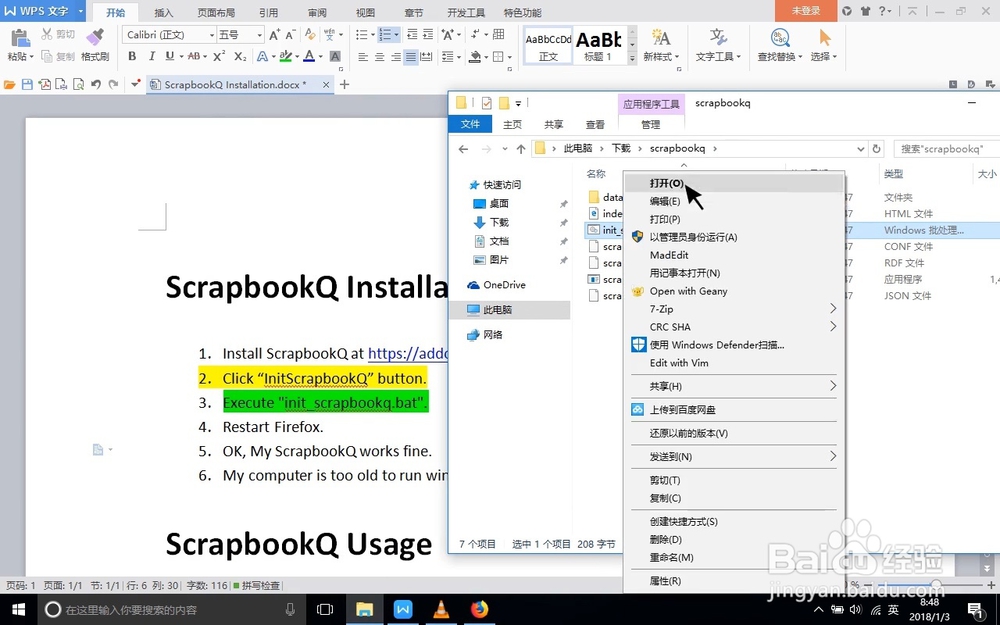The width and height of the screenshot is (1000, 625).
Task: Click the Windows Start button
Action: (x=18, y=610)
